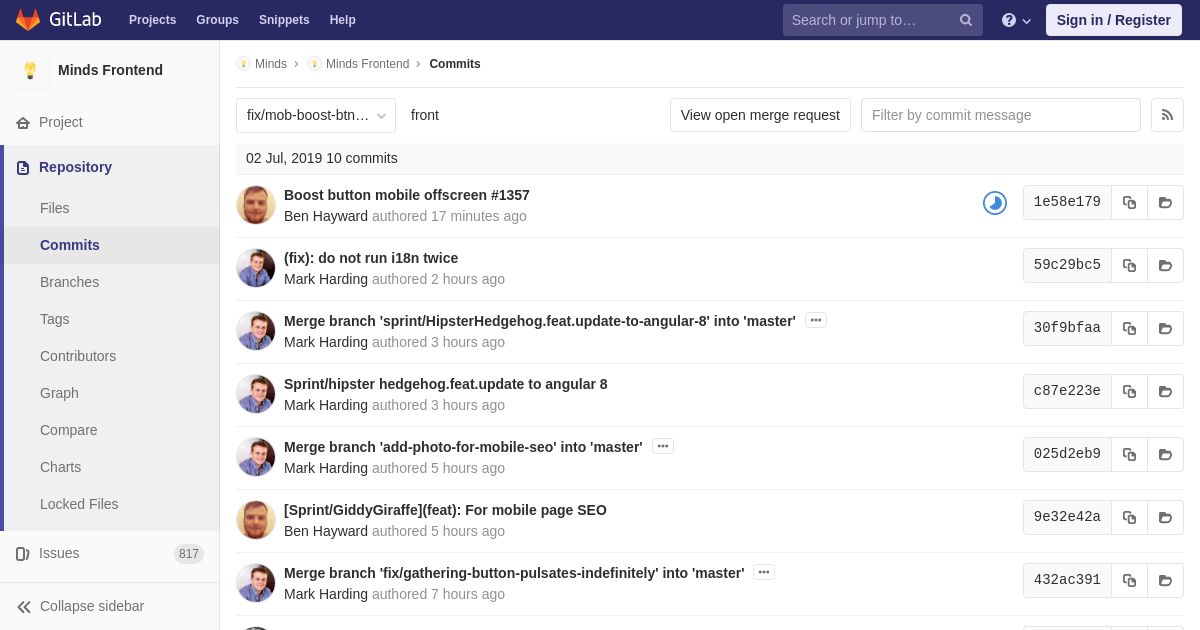Focus the Filter by commit message field
Screen dimensions: 1200x630
coord(1000,115)
